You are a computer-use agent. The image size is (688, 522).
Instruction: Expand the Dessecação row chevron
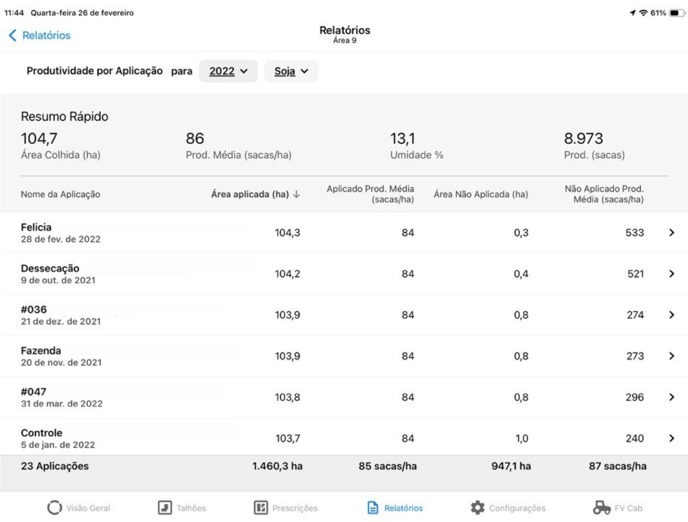(671, 274)
